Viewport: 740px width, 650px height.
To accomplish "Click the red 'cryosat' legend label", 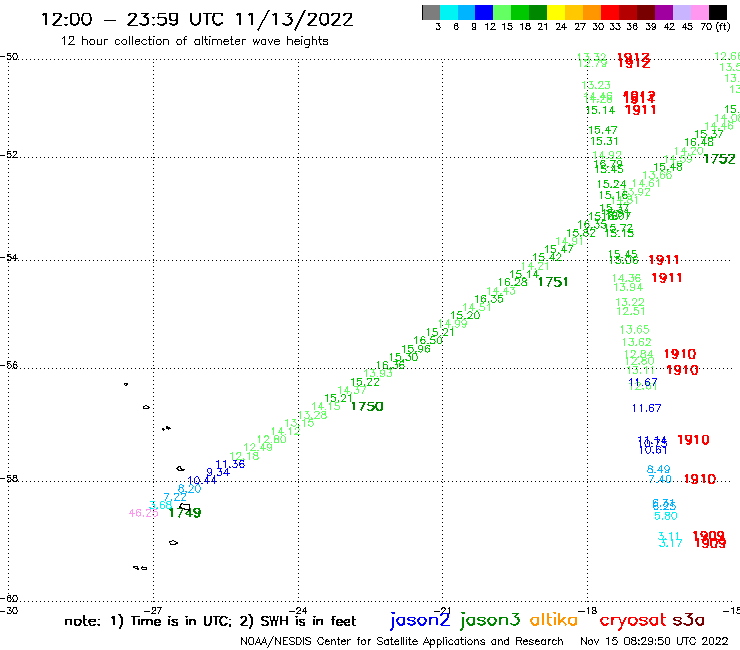I will coord(633,620).
